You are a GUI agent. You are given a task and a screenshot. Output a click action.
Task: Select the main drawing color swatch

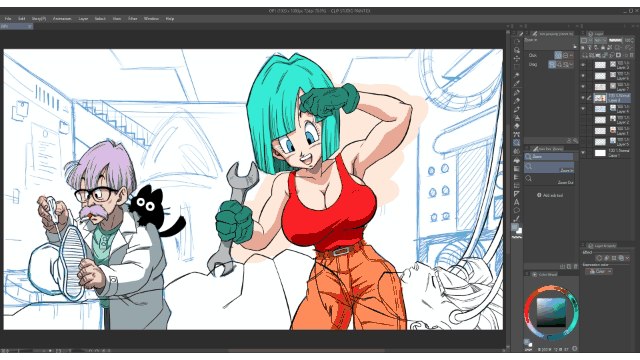coord(515,228)
